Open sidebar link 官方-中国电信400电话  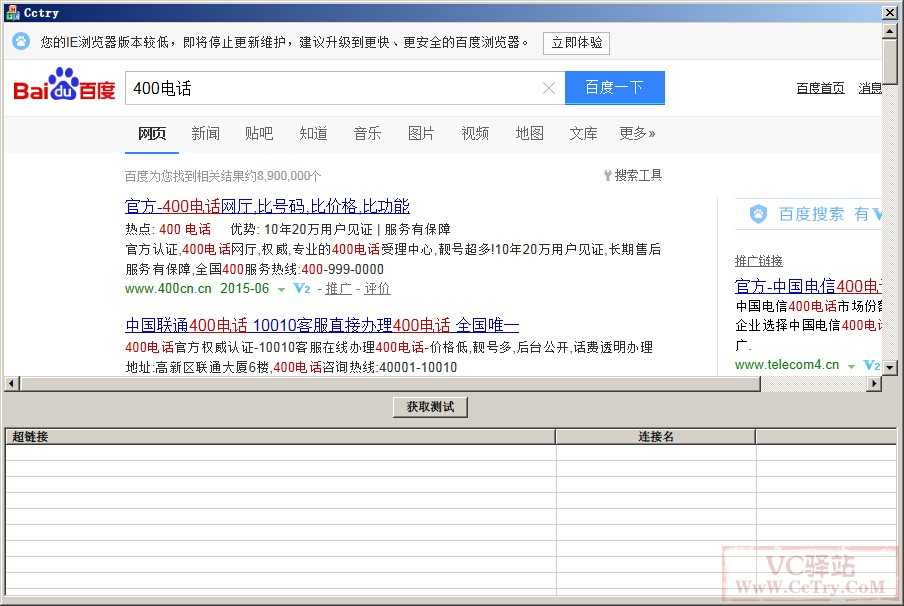pyautogui.click(x=808, y=286)
